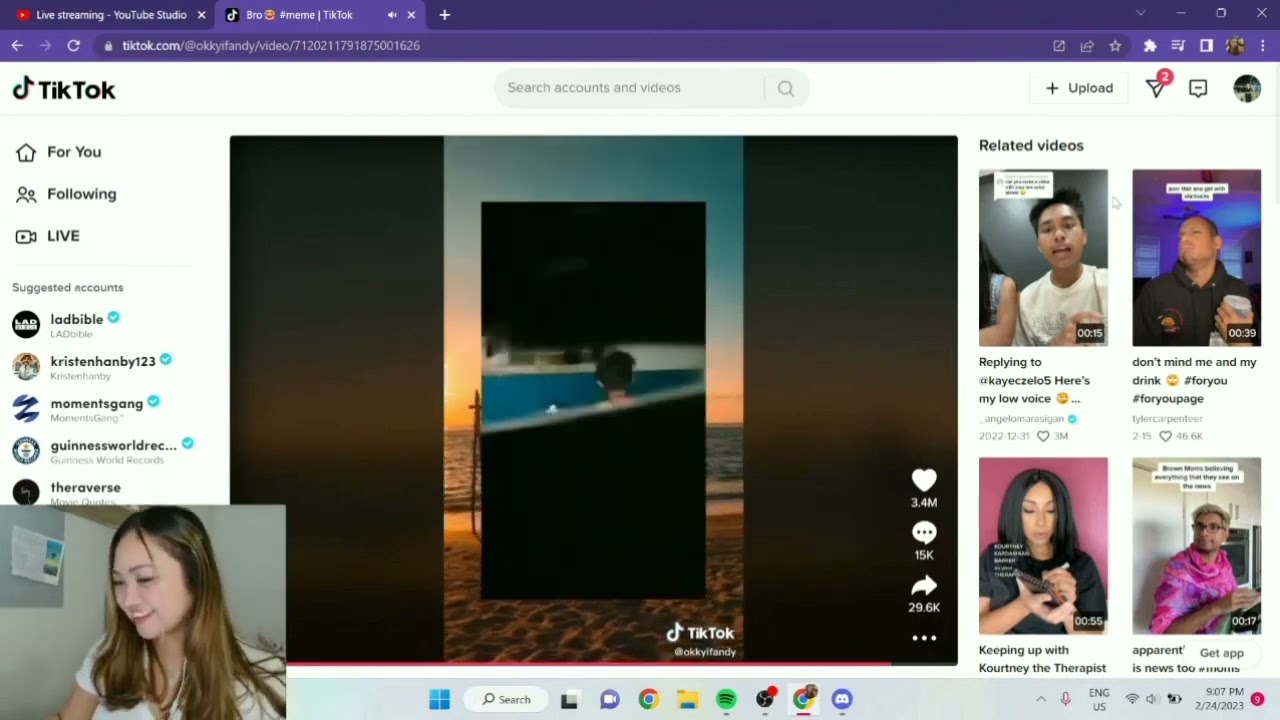
Task: Open inbox filter icon with 2 badge
Action: [x=1156, y=88]
